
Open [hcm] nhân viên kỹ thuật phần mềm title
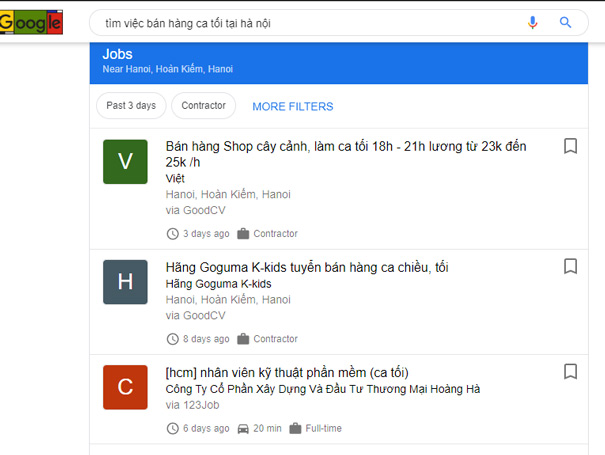pyautogui.click(x=287, y=372)
